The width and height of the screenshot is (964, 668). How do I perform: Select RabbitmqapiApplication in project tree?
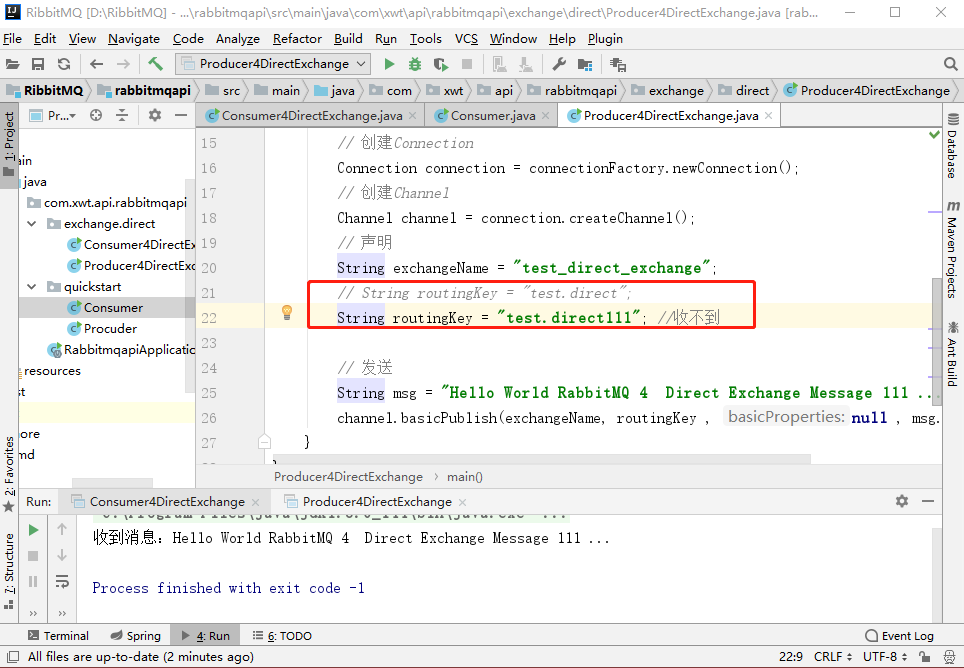122,350
